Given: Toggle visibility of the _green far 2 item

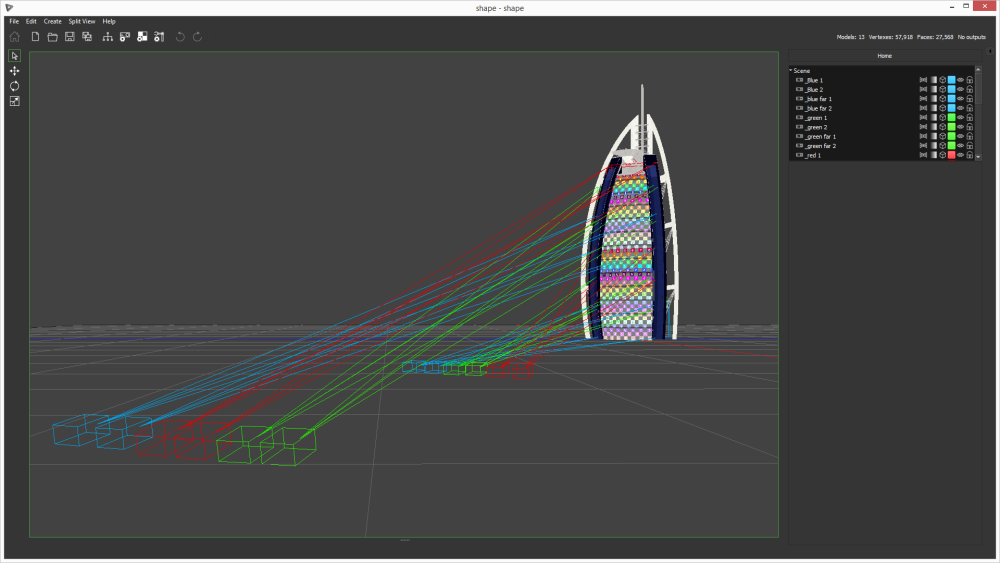Looking at the screenshot, I should tap(960, 146).
